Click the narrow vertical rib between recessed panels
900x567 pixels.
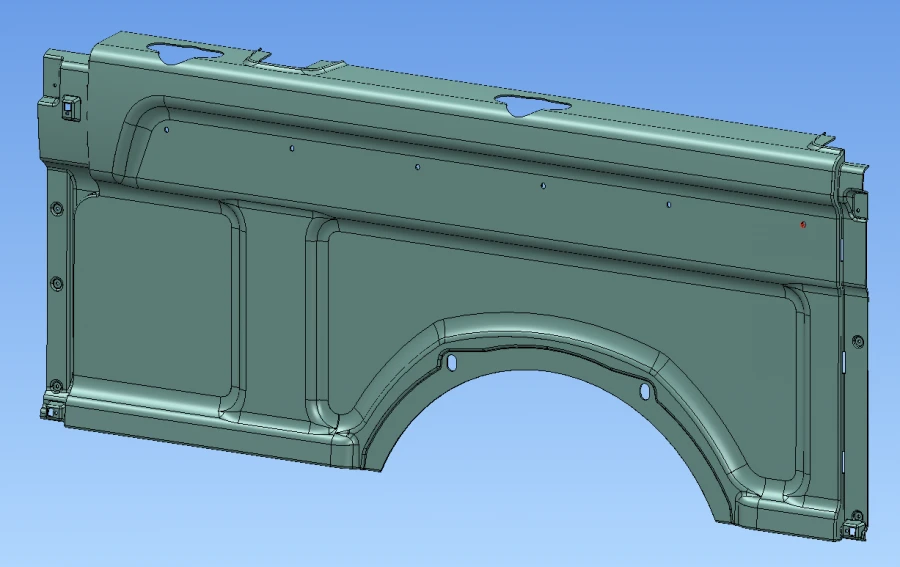coord(275,310)
